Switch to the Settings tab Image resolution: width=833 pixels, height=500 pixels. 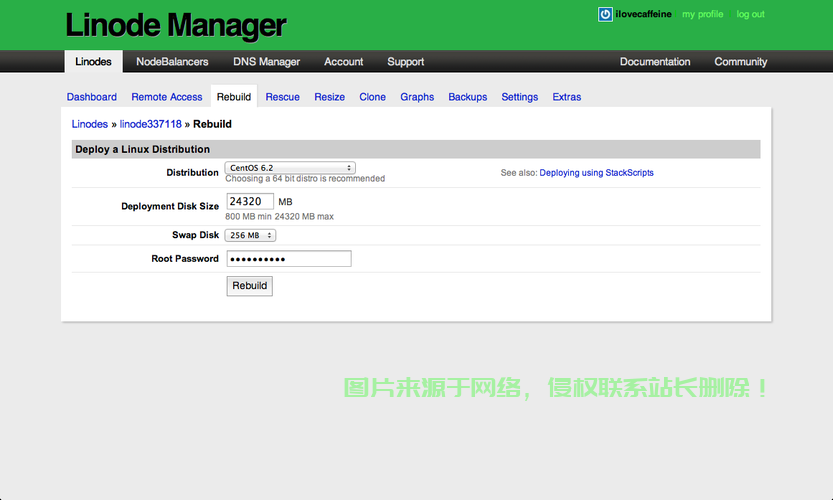[520, 97]
